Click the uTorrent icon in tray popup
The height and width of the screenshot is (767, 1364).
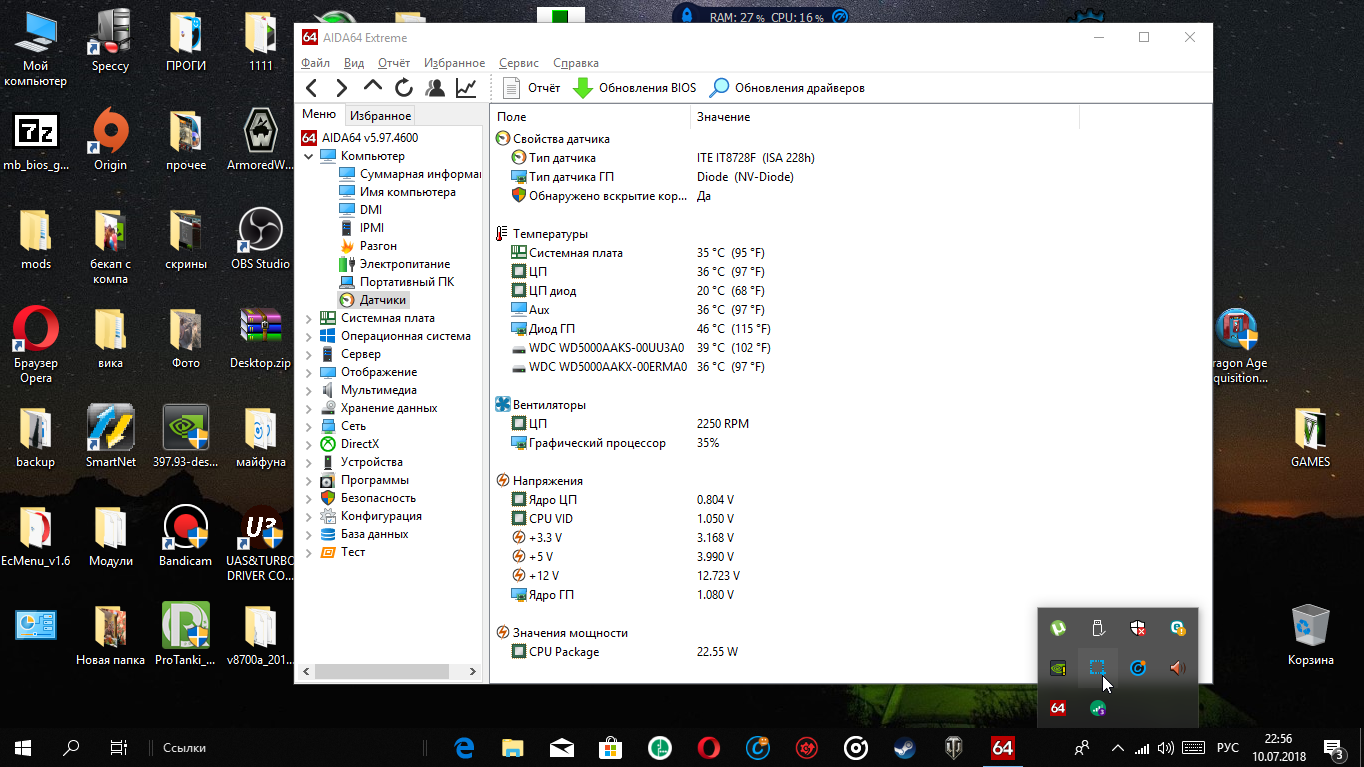pyautogui.click(x=1058, y=628)
